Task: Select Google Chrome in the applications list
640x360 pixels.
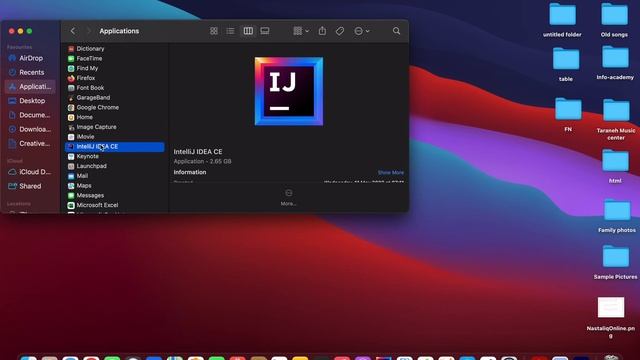Action: [115, 107]
